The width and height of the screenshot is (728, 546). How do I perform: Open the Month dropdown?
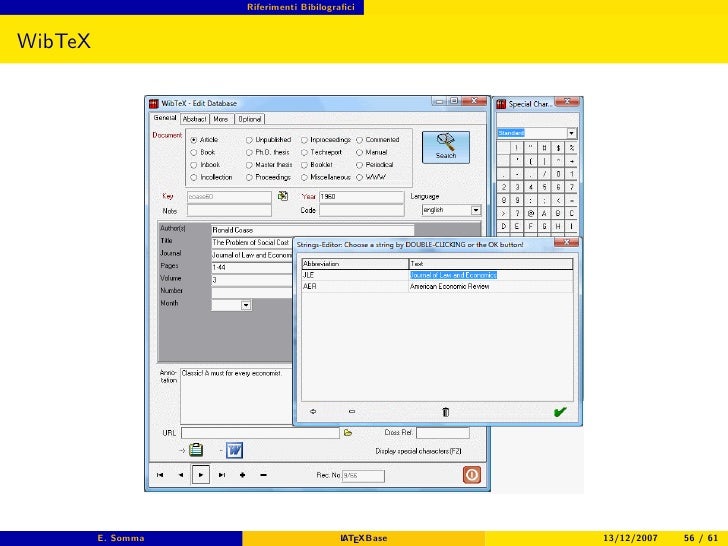tap(246, 305)
